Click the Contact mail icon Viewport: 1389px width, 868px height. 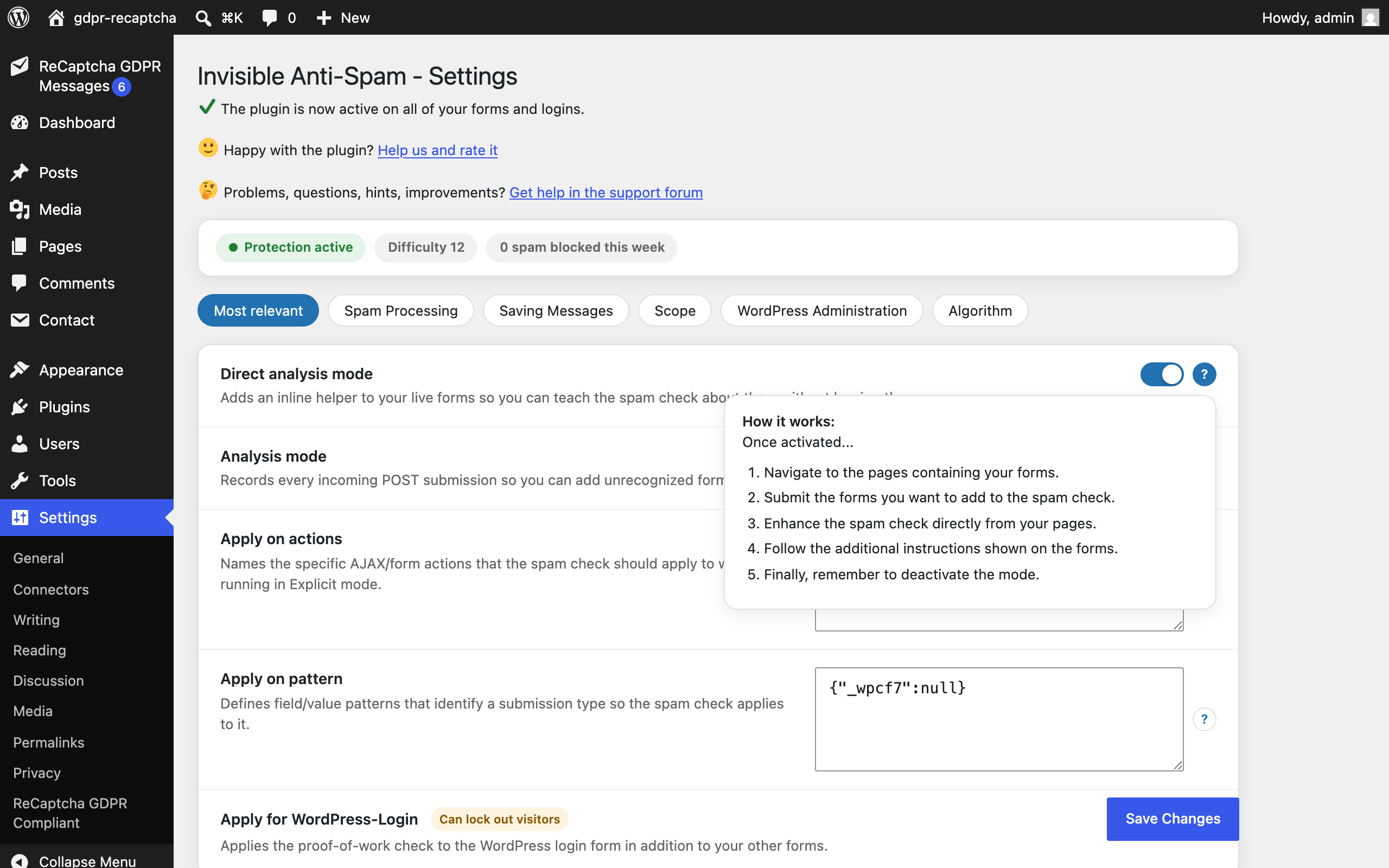[x=20, y=320]
